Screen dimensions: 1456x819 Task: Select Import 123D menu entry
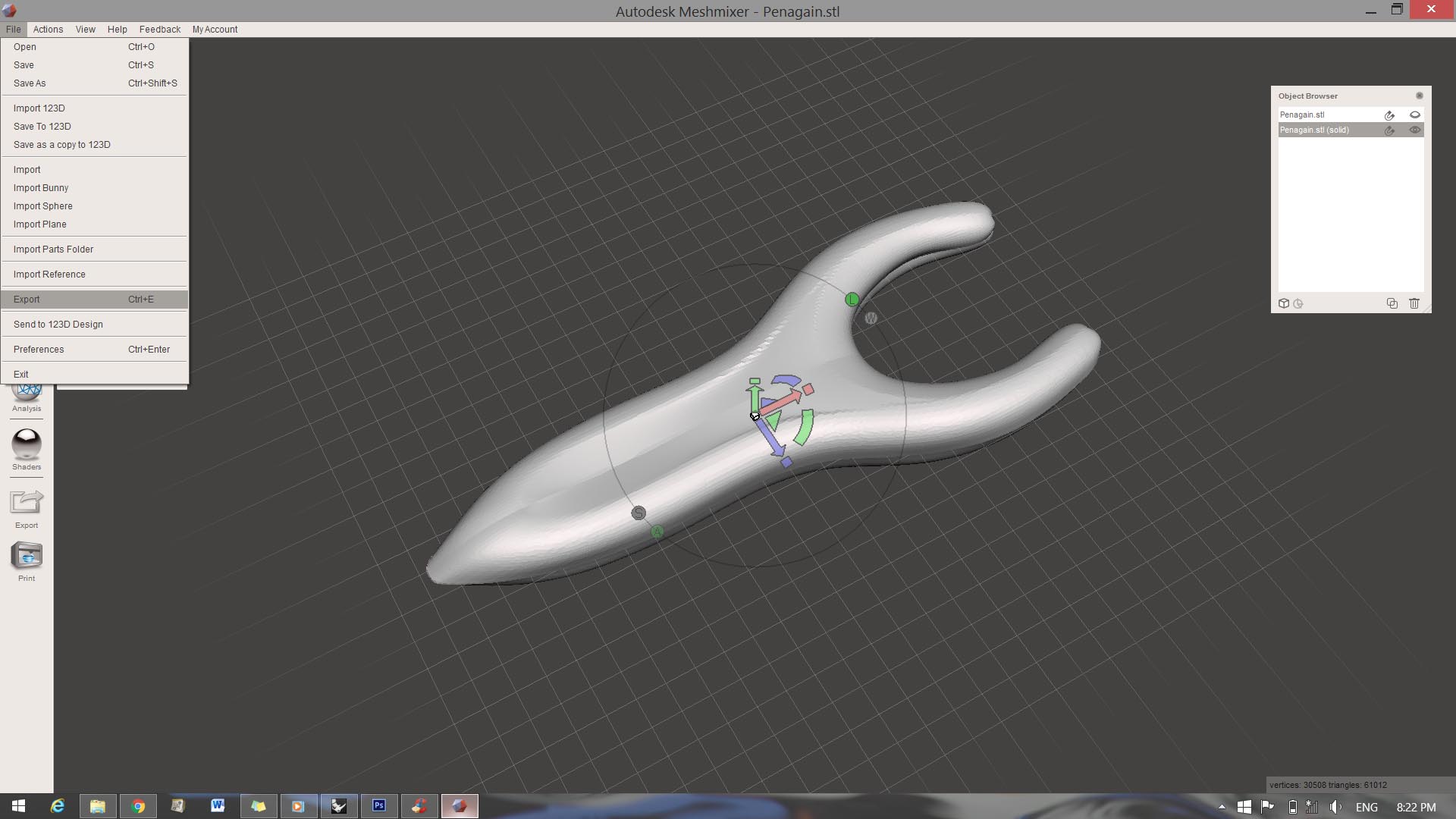[x=94, y=108]
